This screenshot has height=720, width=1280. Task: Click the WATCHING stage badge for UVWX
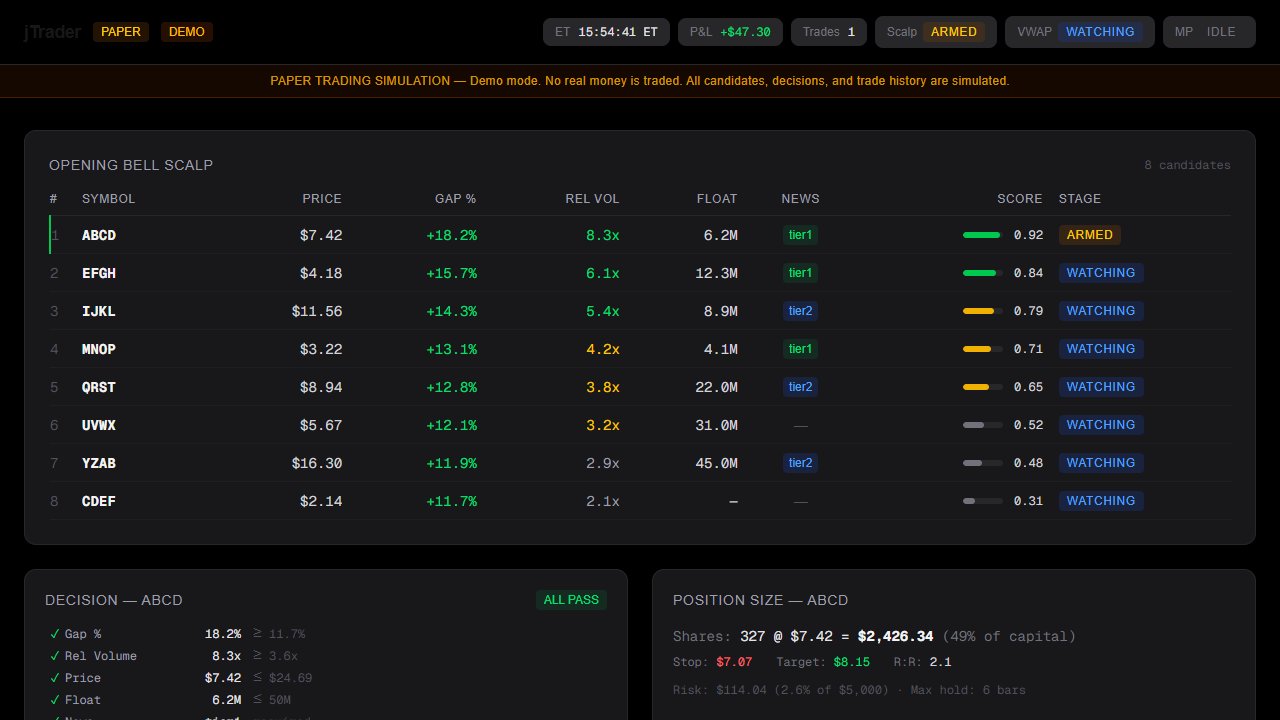(1101, 425)
